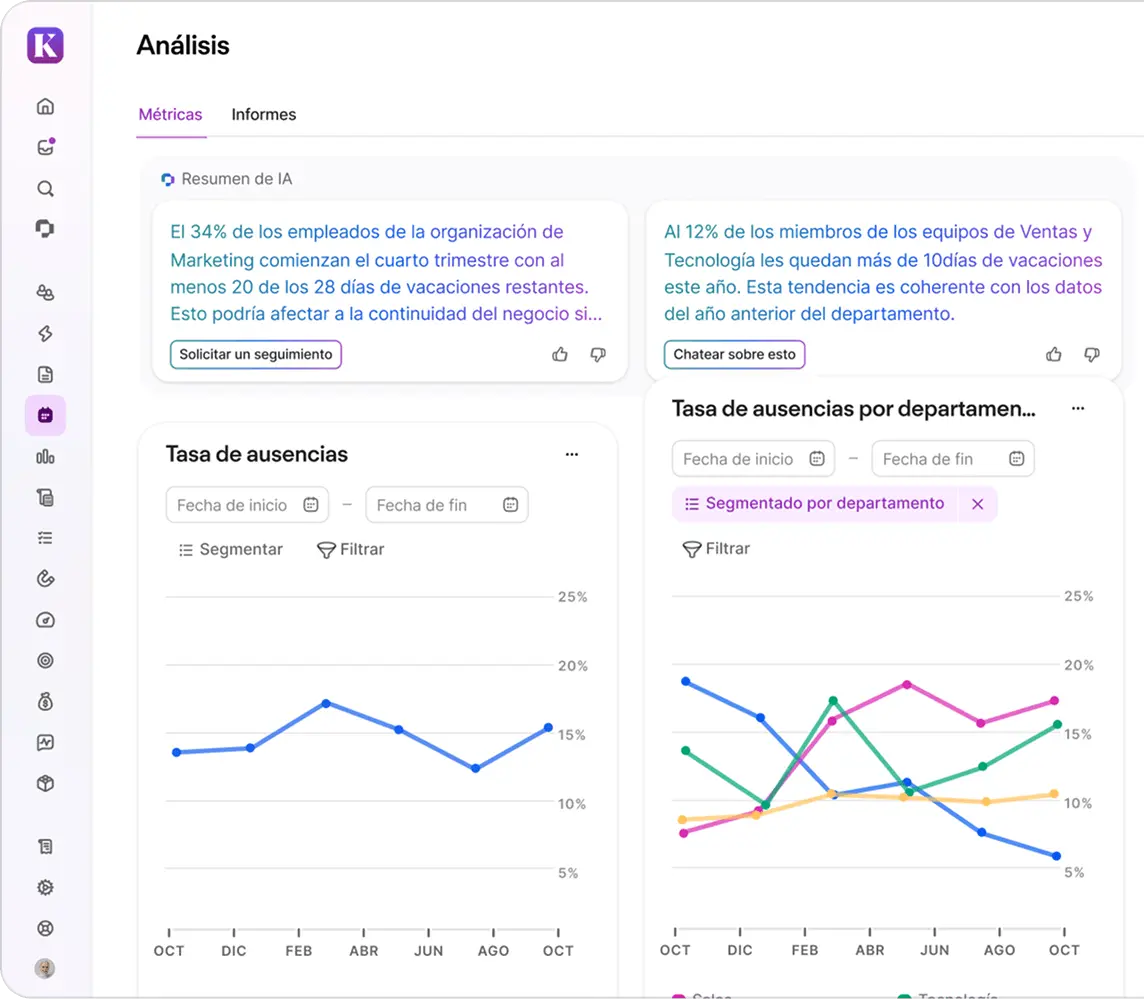Image resolution: width=1144 pixels, height=999 pixels.
Task: Click the pulse chart sidebar icon
Action: 45,743
